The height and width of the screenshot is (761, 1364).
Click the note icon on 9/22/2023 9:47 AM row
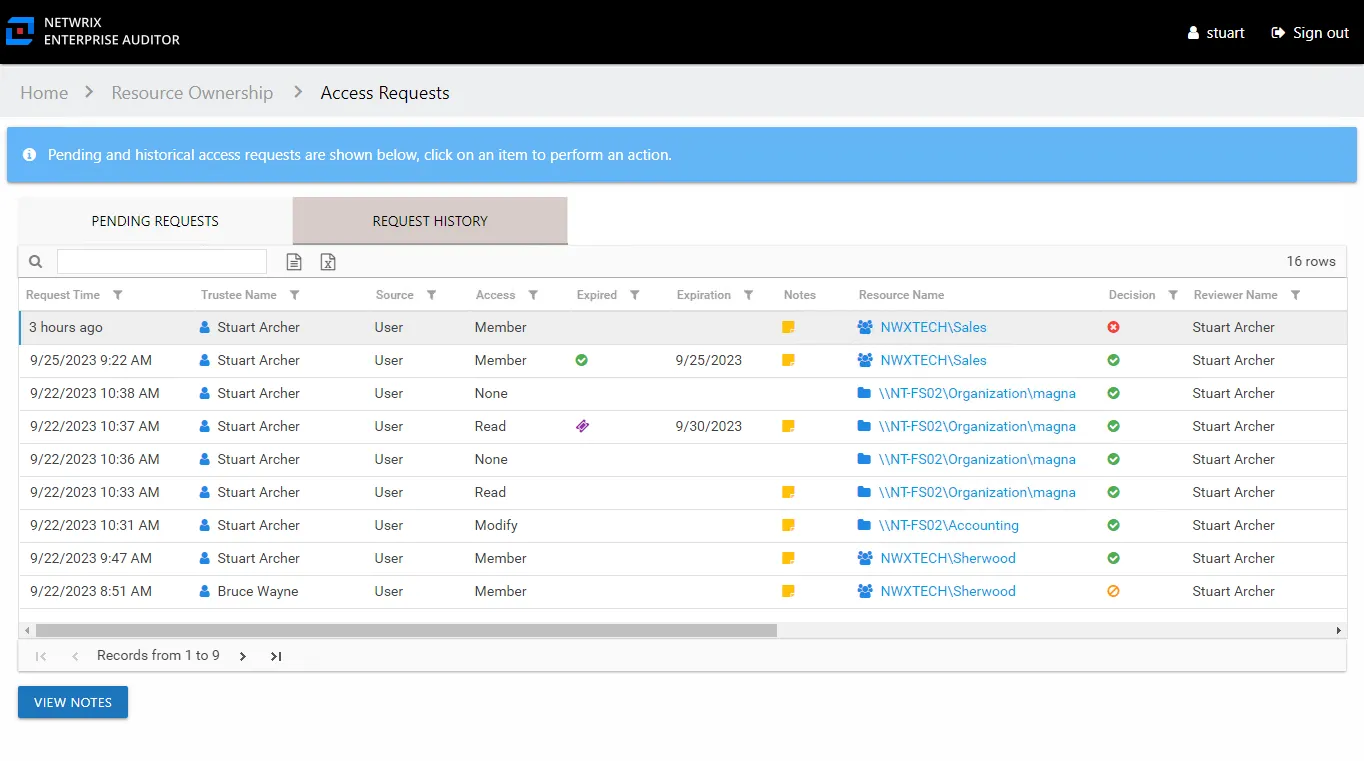coord(788,558)
